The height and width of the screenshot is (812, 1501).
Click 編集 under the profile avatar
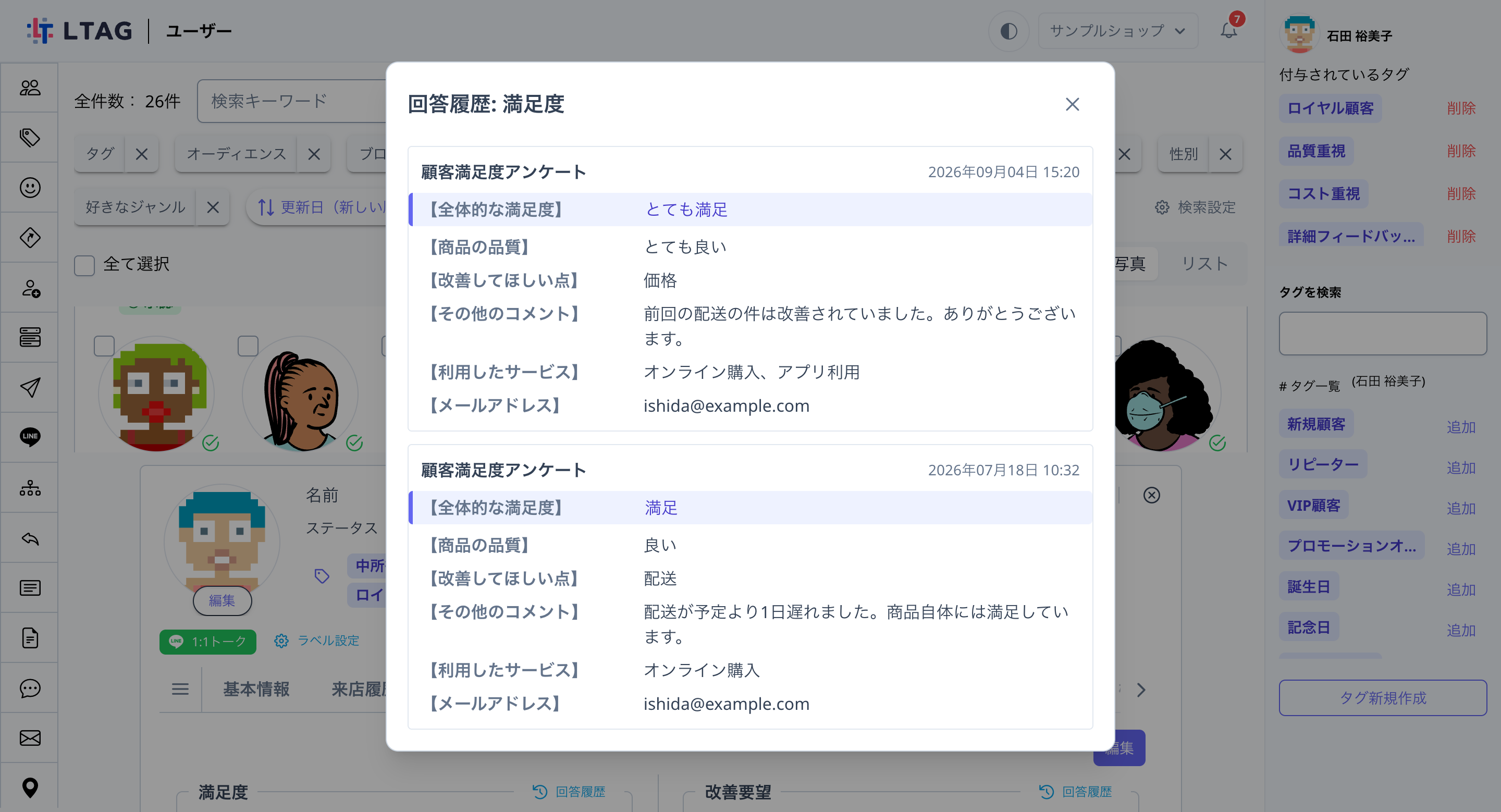point(222,600)
